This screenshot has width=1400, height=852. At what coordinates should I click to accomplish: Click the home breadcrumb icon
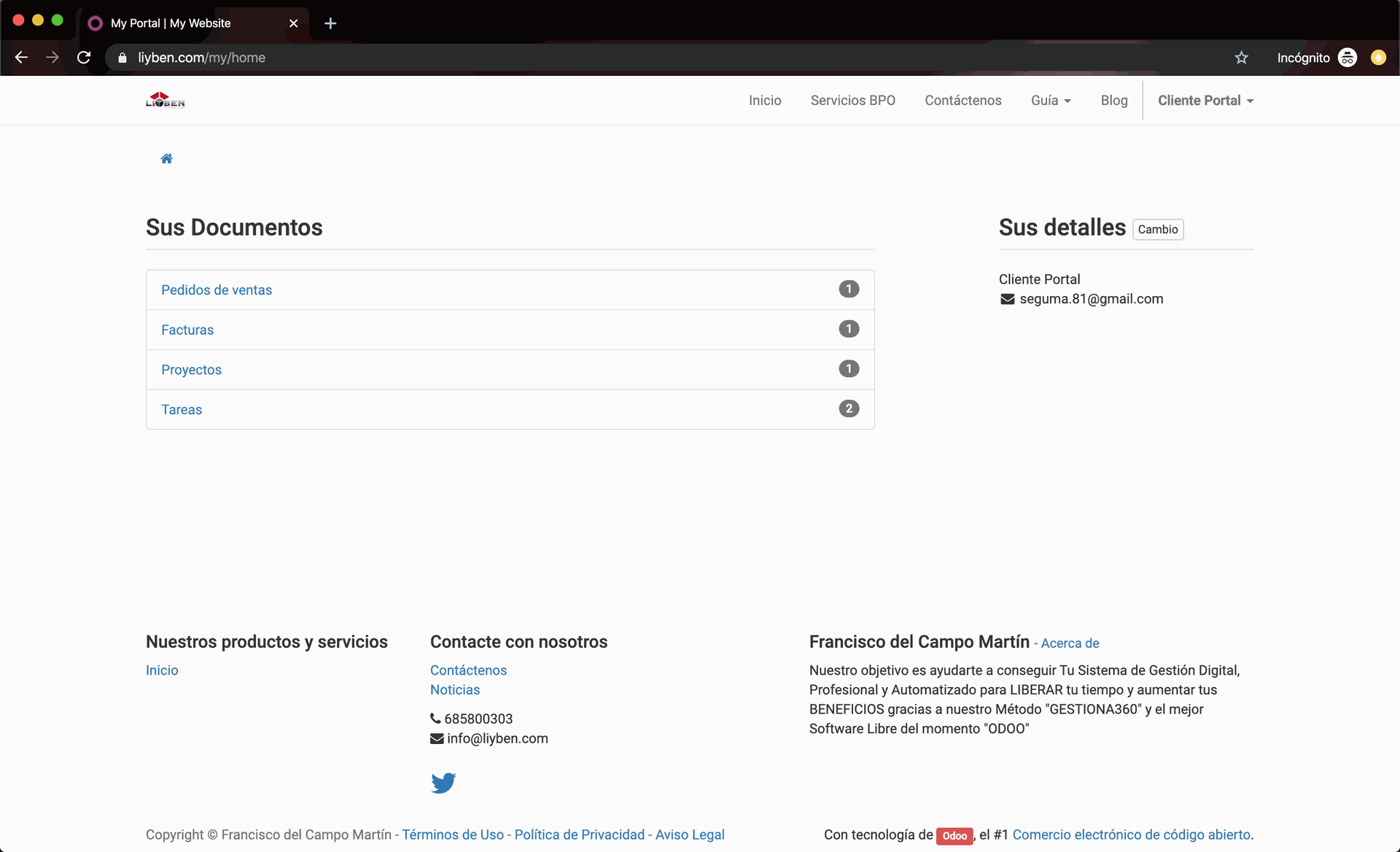[166, 159]
